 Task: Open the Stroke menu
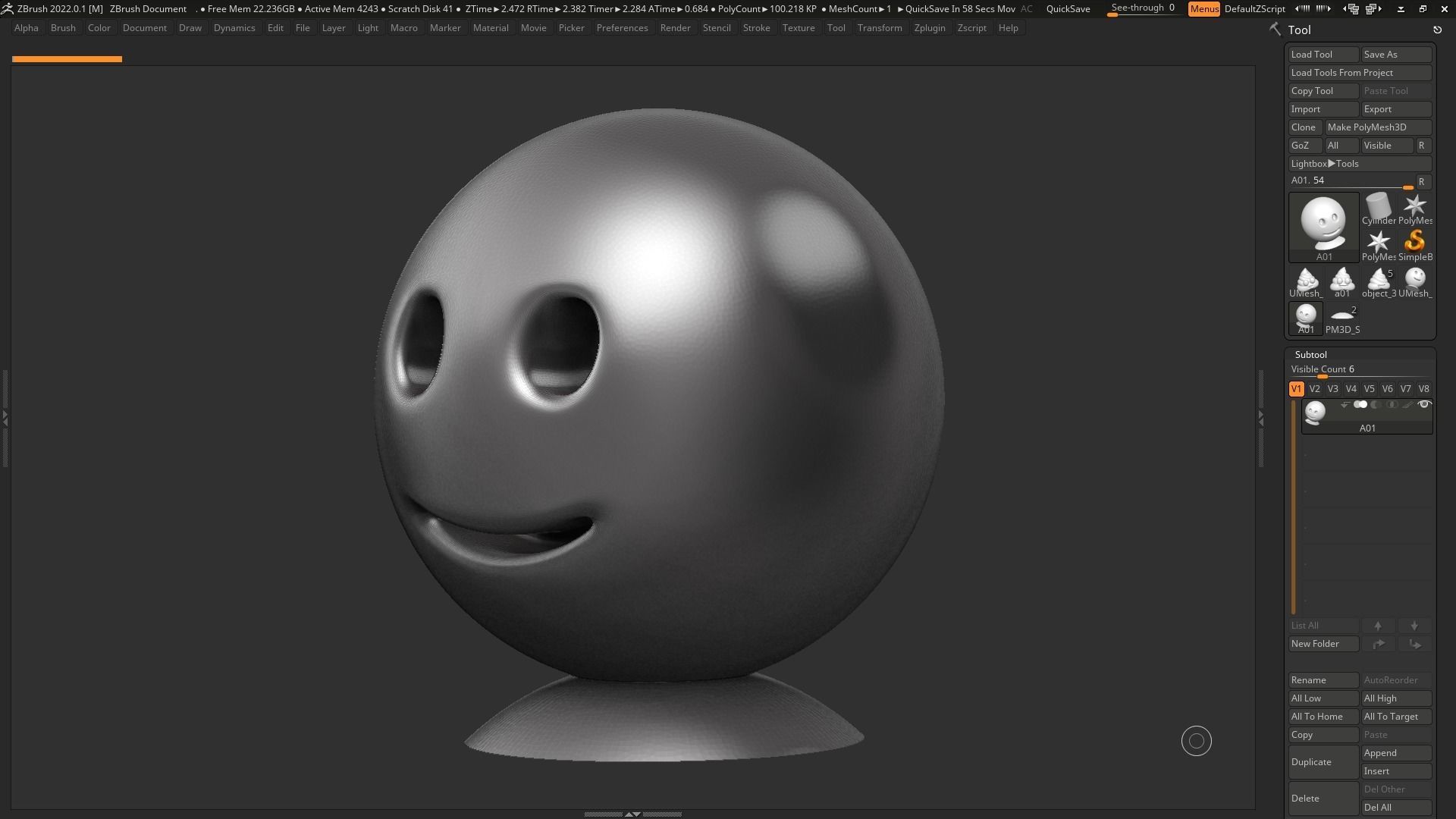pos(756,28)
